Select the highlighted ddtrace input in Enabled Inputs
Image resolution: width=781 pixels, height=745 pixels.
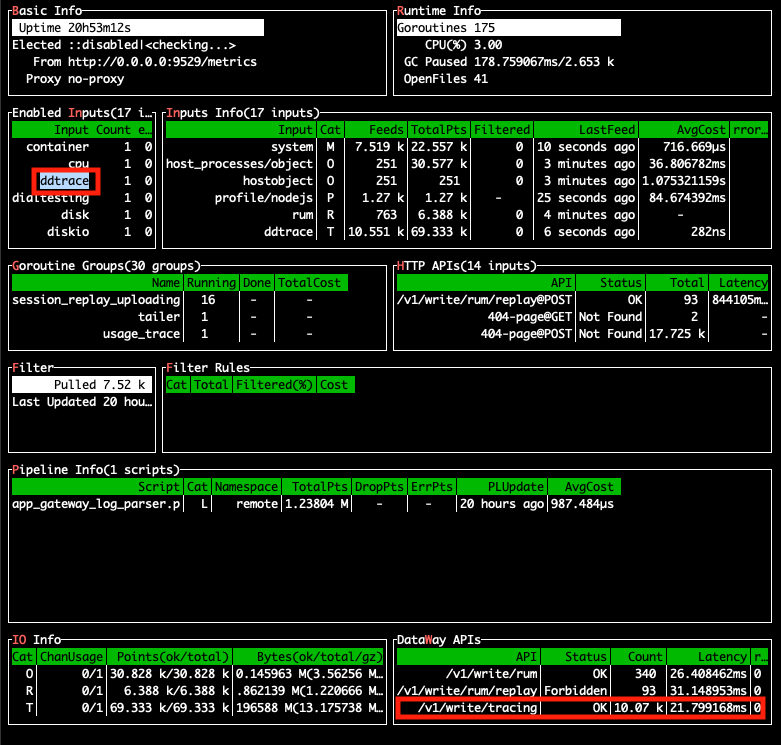[65, 181]
